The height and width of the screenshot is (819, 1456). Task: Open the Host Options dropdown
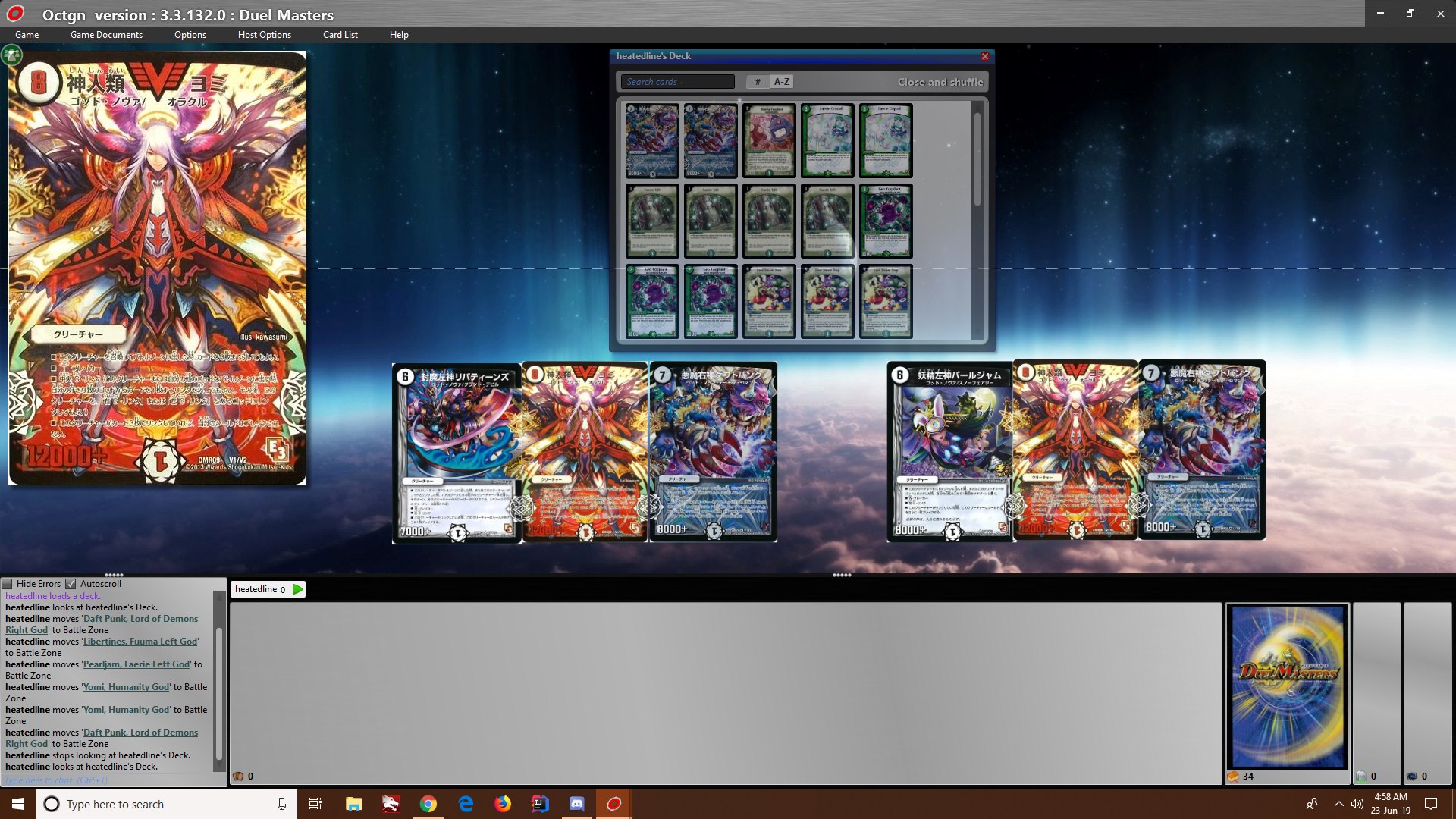tap(263, 35)
